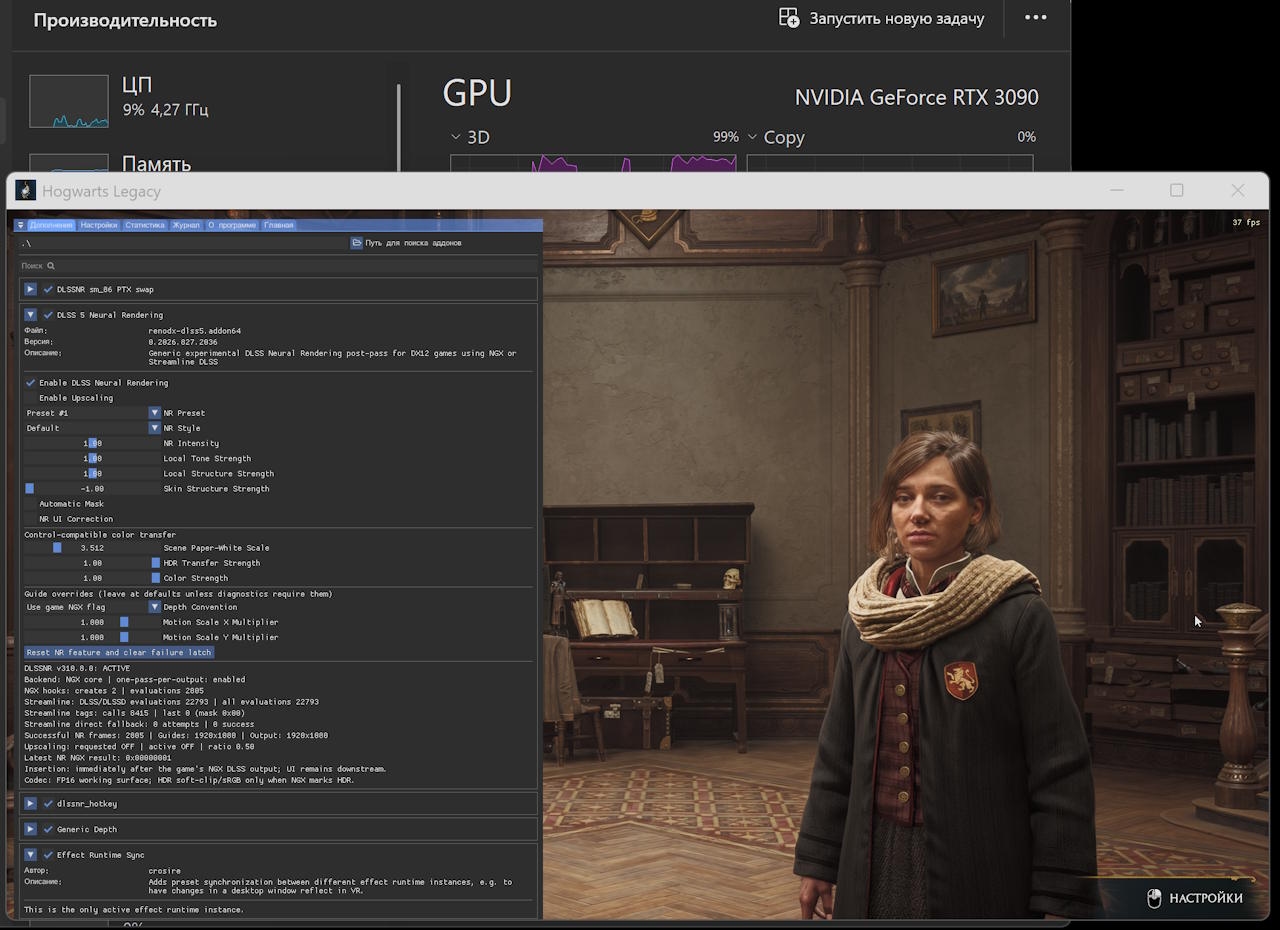Switch to the Статистика tab

145,225
